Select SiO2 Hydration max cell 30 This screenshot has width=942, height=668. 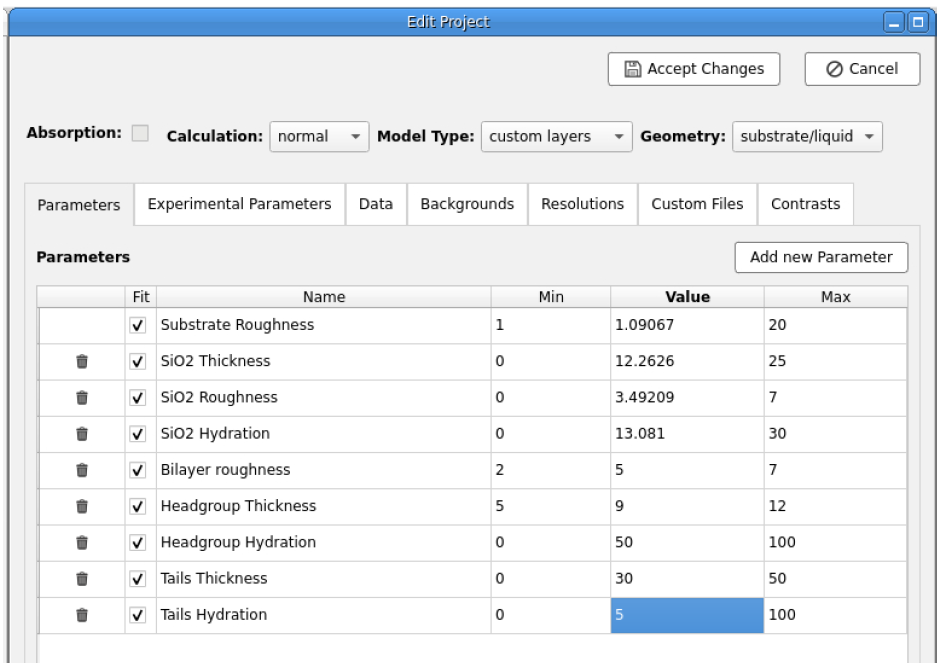click(836, 434)
